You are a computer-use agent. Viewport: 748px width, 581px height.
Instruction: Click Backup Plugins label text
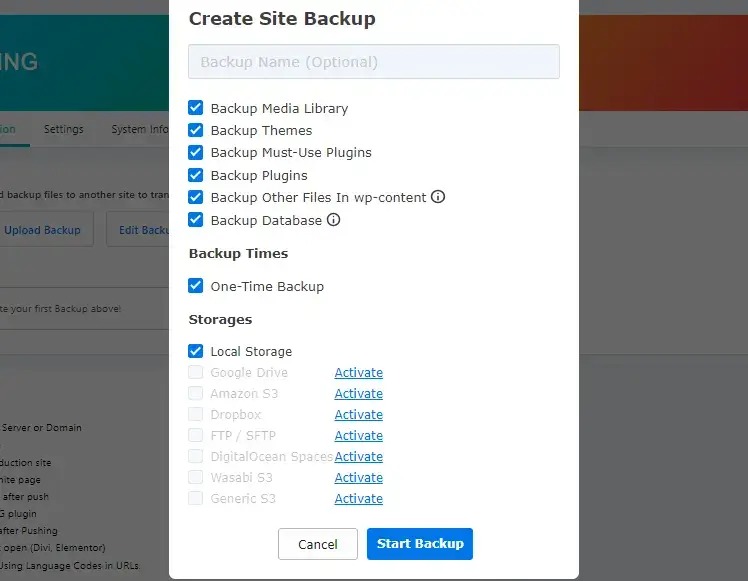click(x=259, y=176)
